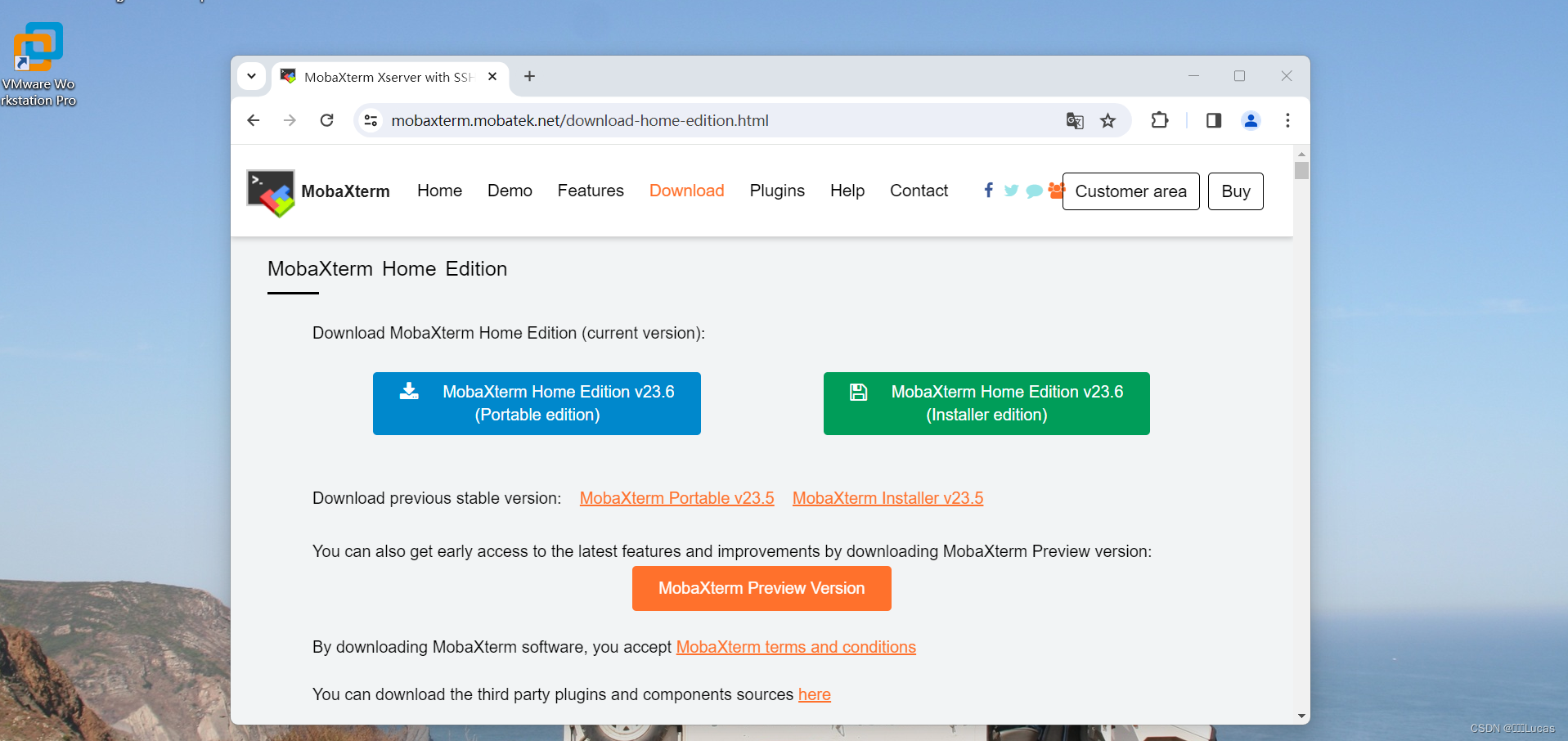Click the MobaXterm brand name text
The height and width of the screenshot is (741, 1568).
point(345,191)
